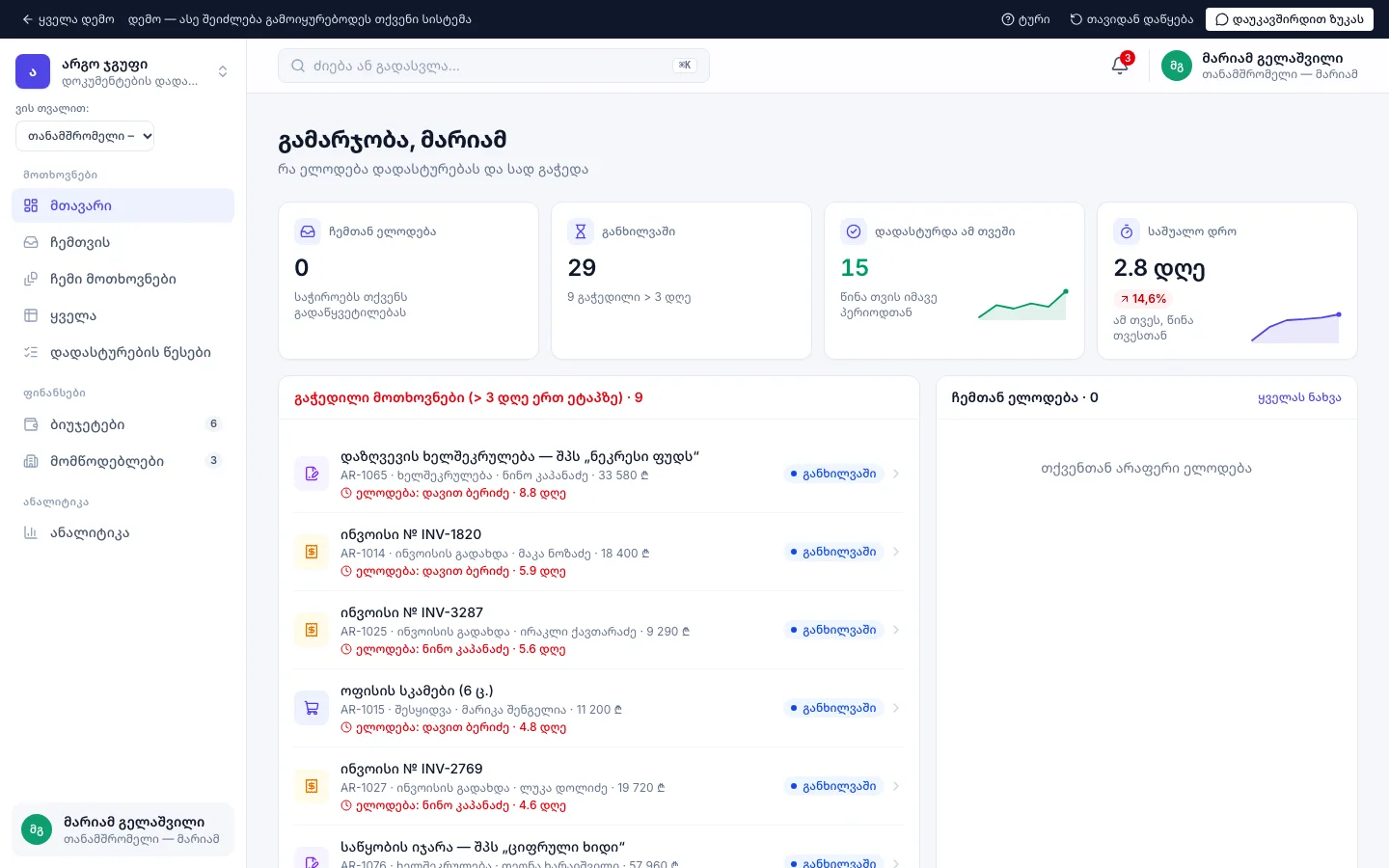This screenshot has height=868, width=1389.
Task: Click the არგო ჯგუფი logo avatar
Action: pyautogui.click(x=33, y=71)
